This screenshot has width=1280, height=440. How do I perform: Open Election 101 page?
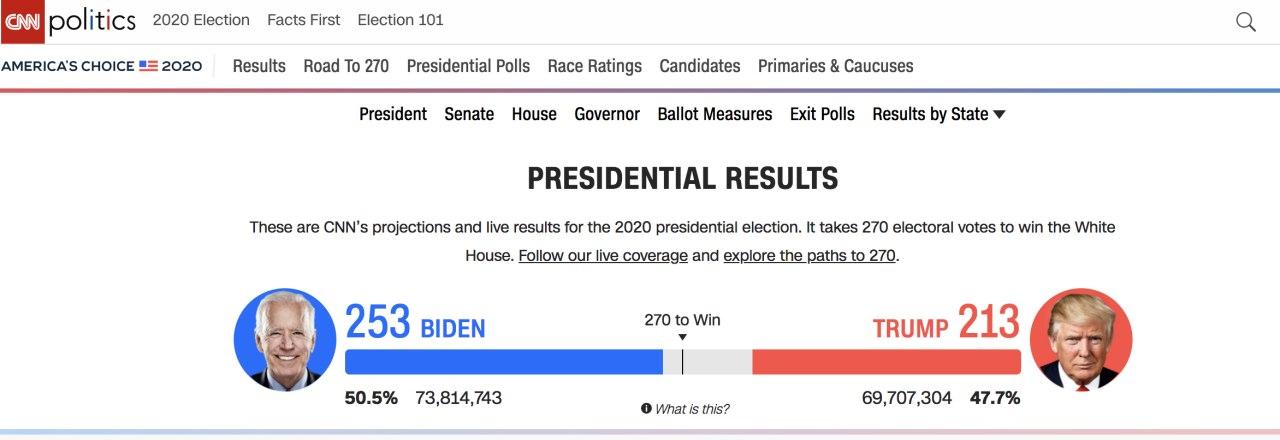pyautogui.click(x=400, y=20)
